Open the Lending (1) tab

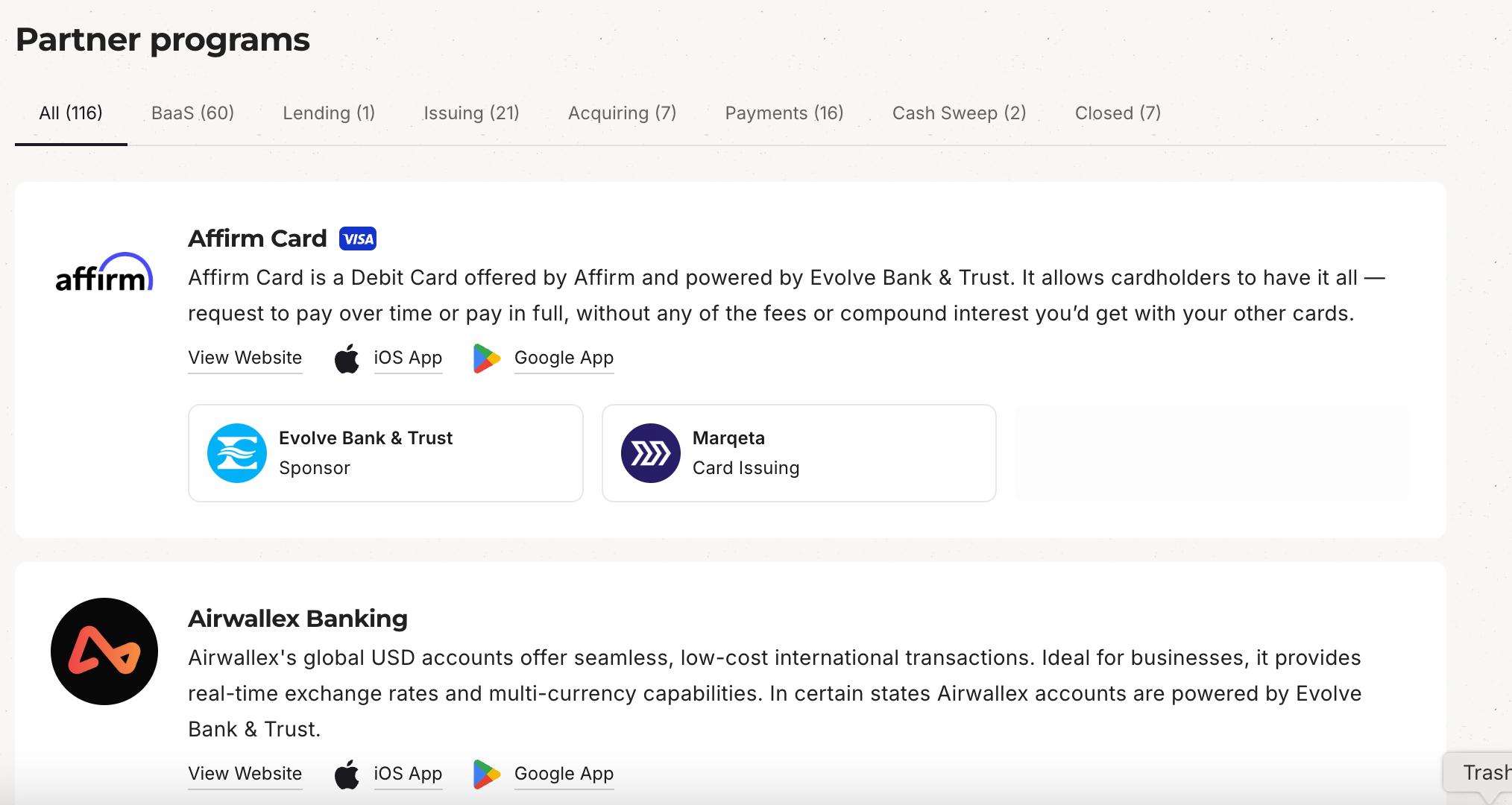click(329, 113)
